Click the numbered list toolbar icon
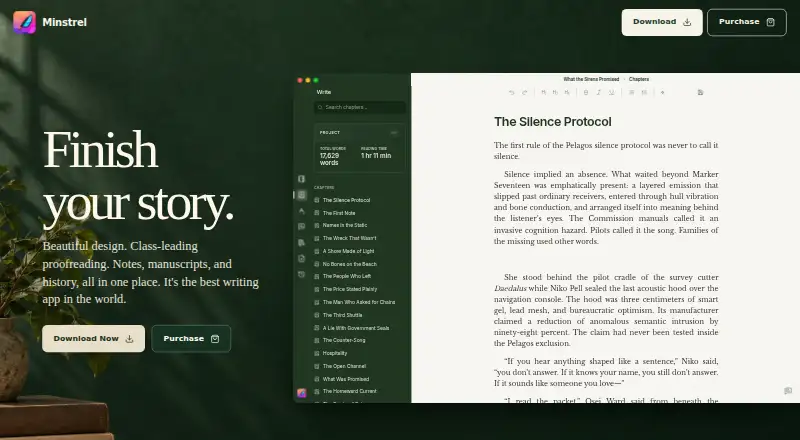Screen dimensions: 800x440 (x=644, y=92)
